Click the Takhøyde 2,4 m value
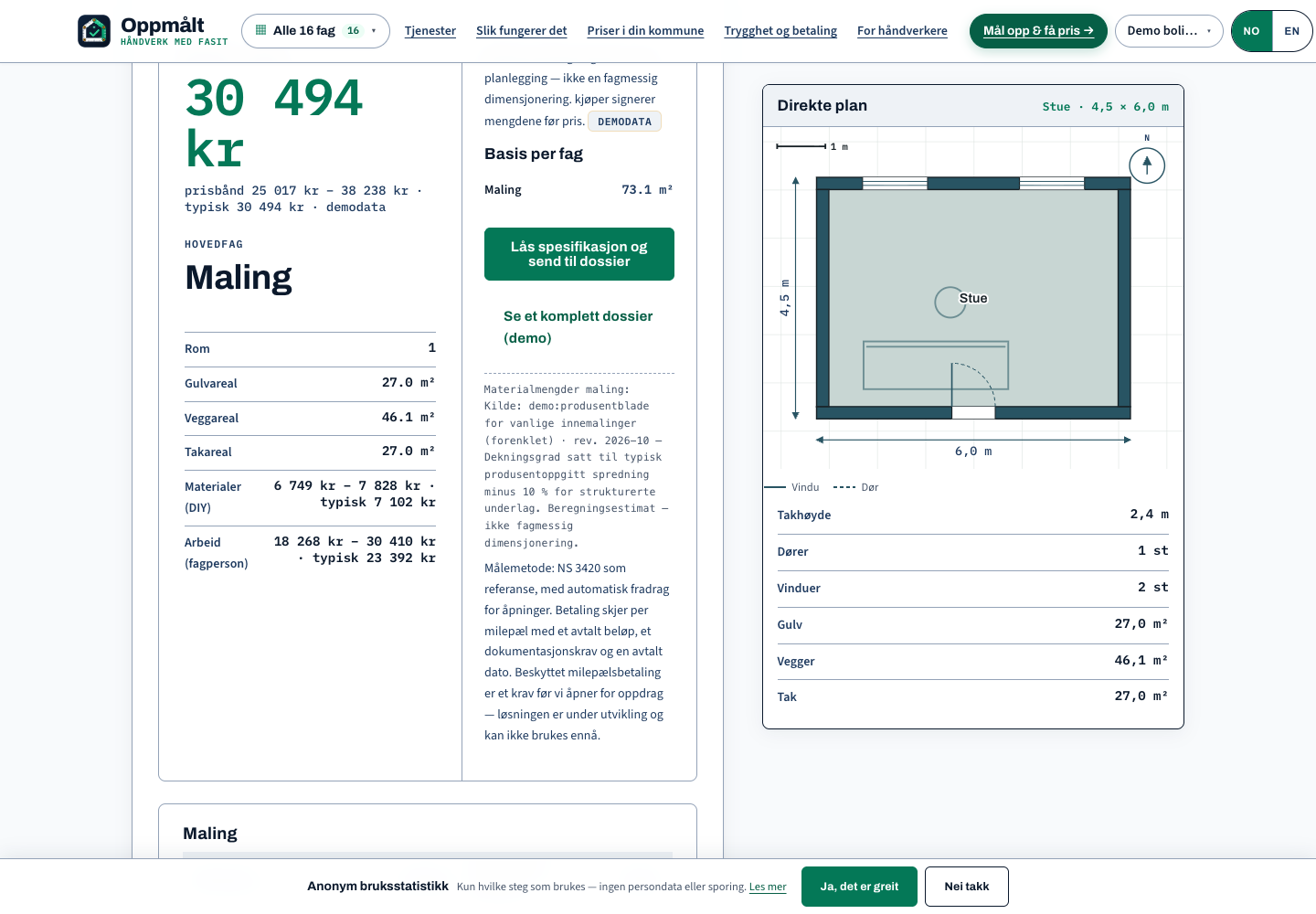 [1150, 515]
